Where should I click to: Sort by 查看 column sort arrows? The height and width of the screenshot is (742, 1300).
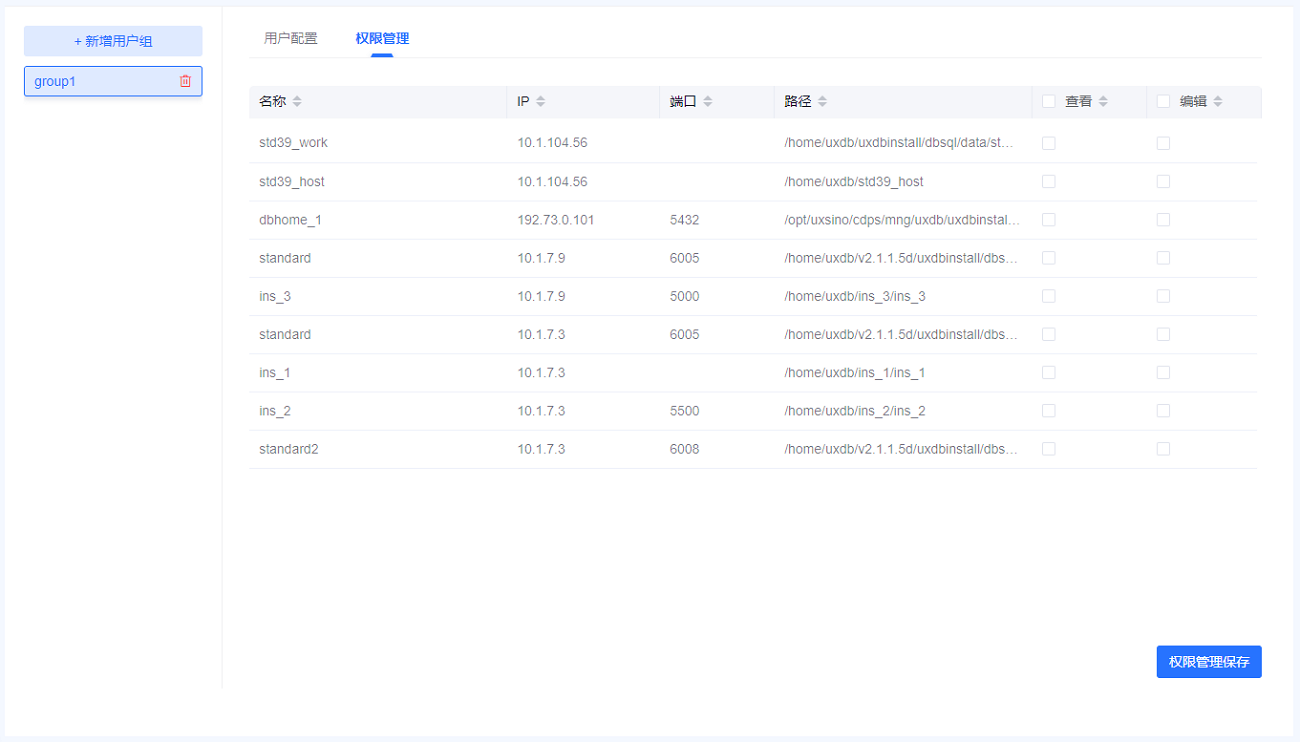[1103, 101]
